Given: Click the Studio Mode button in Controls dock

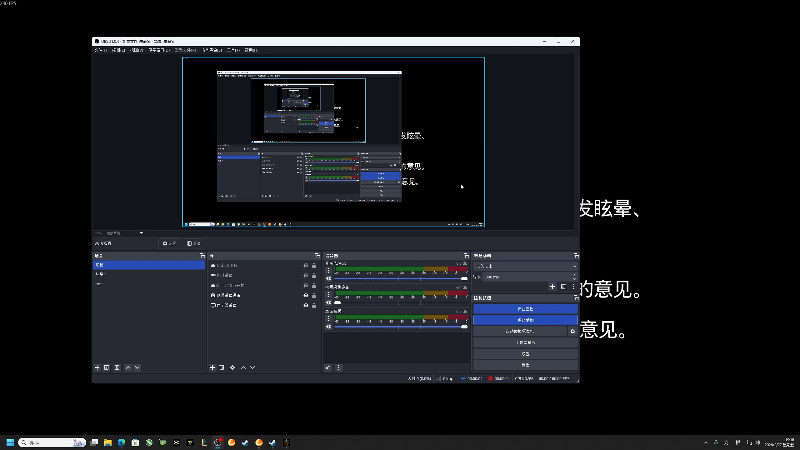Looking at the screenshot, I should [524, 342].
